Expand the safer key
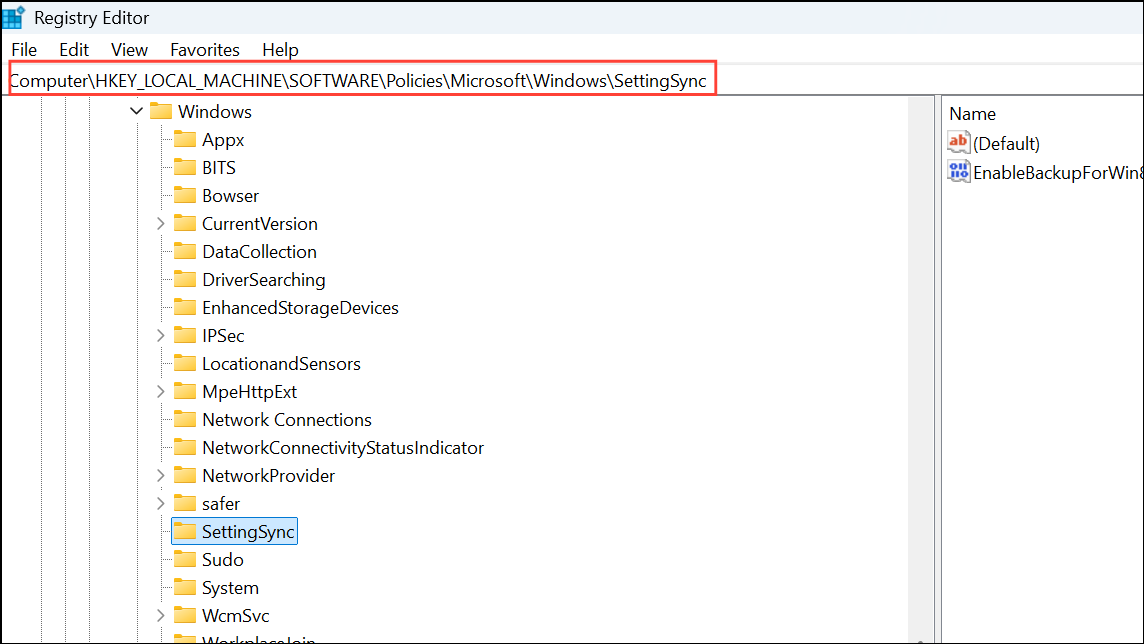 pos(161,503)
